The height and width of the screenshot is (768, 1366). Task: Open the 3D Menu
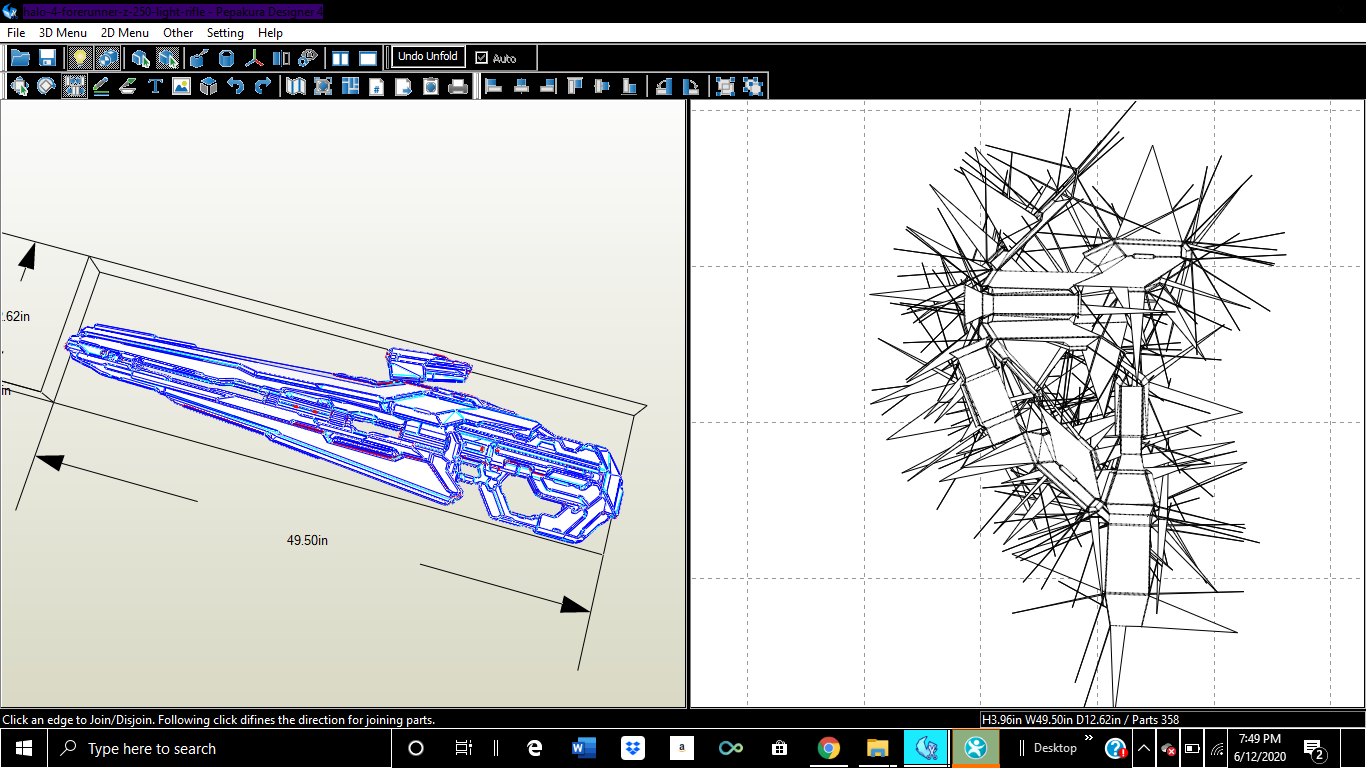click(x=63, y=33)
